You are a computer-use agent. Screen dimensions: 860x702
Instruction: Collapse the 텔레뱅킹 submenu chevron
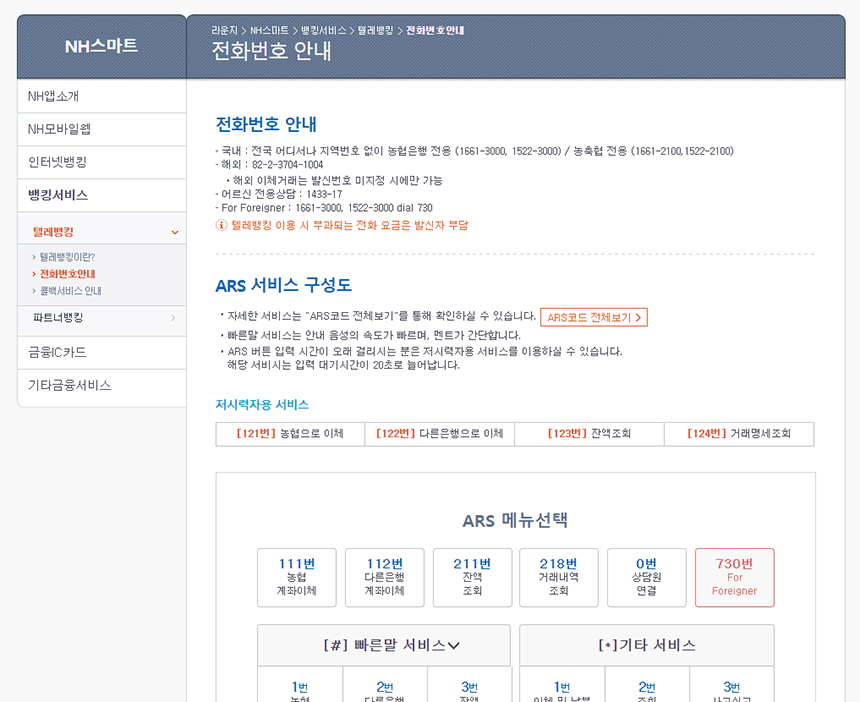175,233
